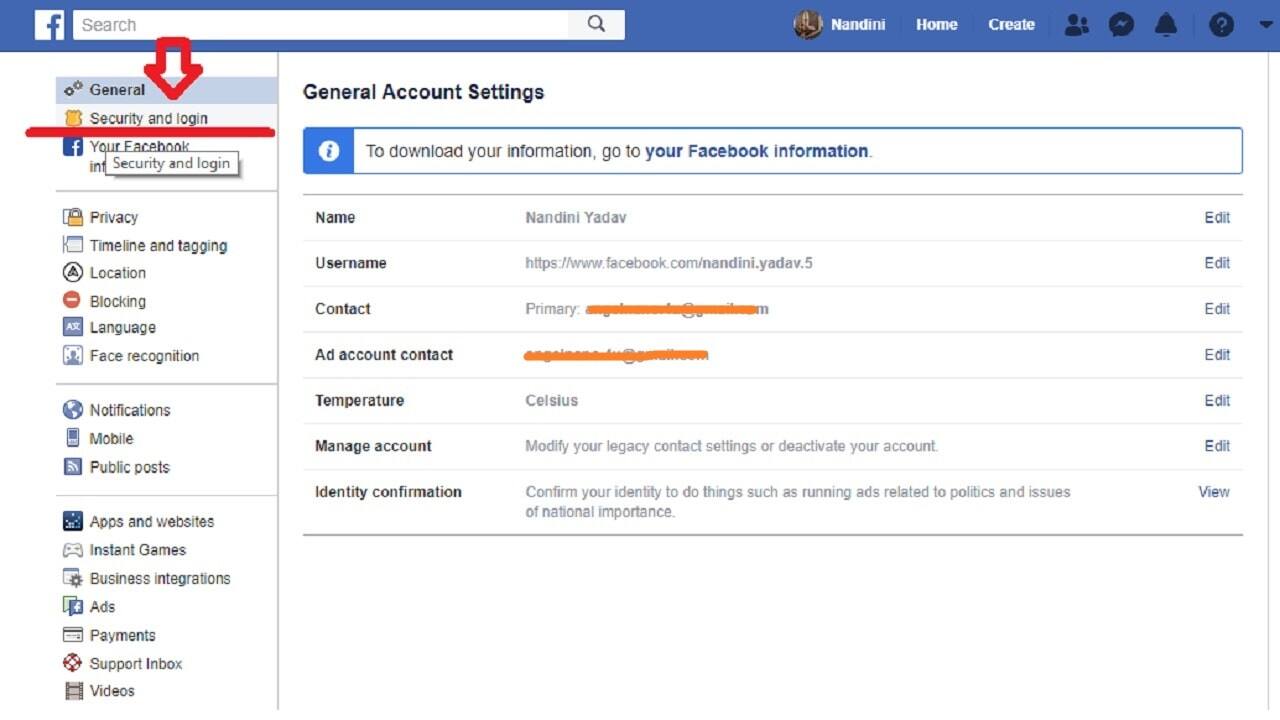Edit the Ad account contact row

tap(1217, 355)
